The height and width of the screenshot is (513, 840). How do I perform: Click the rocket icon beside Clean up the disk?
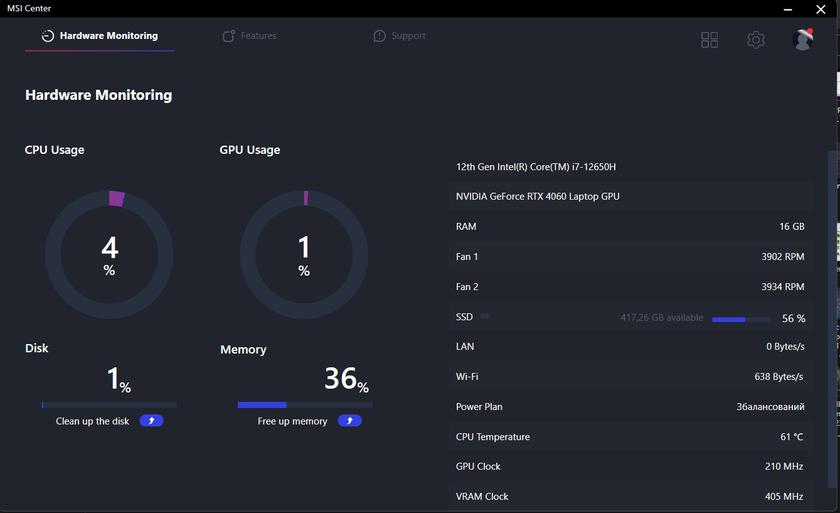pos(151,421)
